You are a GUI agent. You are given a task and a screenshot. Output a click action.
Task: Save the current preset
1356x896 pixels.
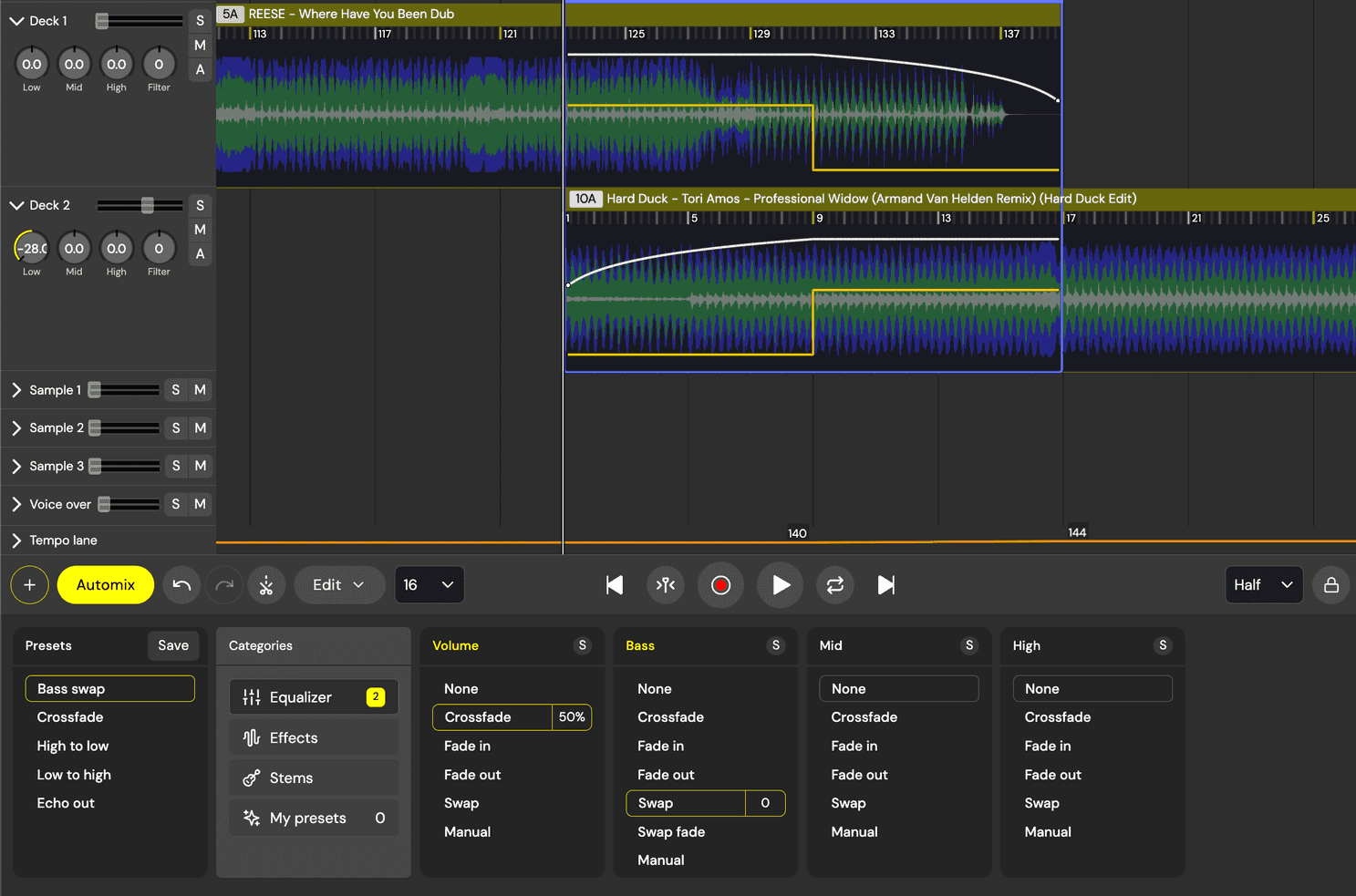(173, 645)
